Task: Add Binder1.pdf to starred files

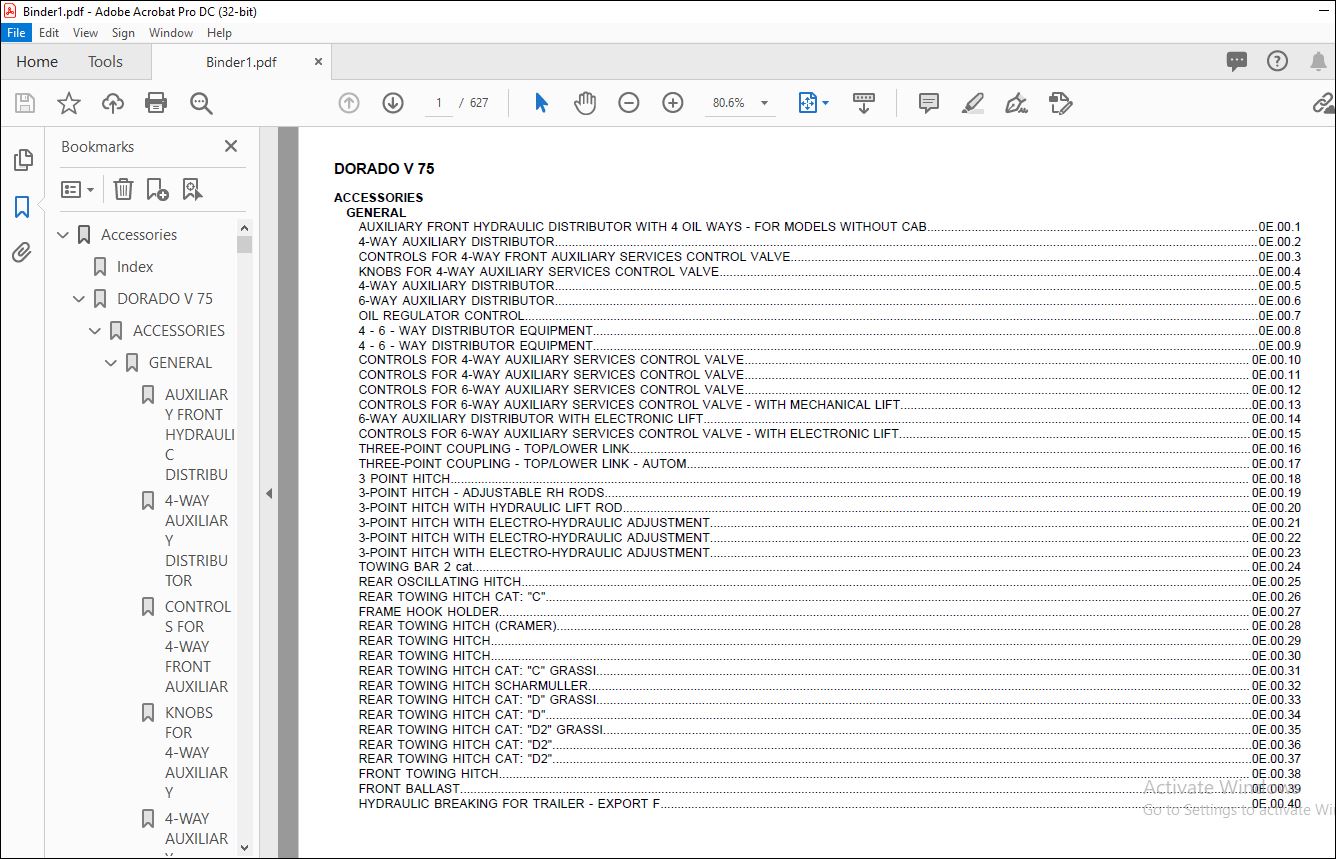Action: (69, 103)
